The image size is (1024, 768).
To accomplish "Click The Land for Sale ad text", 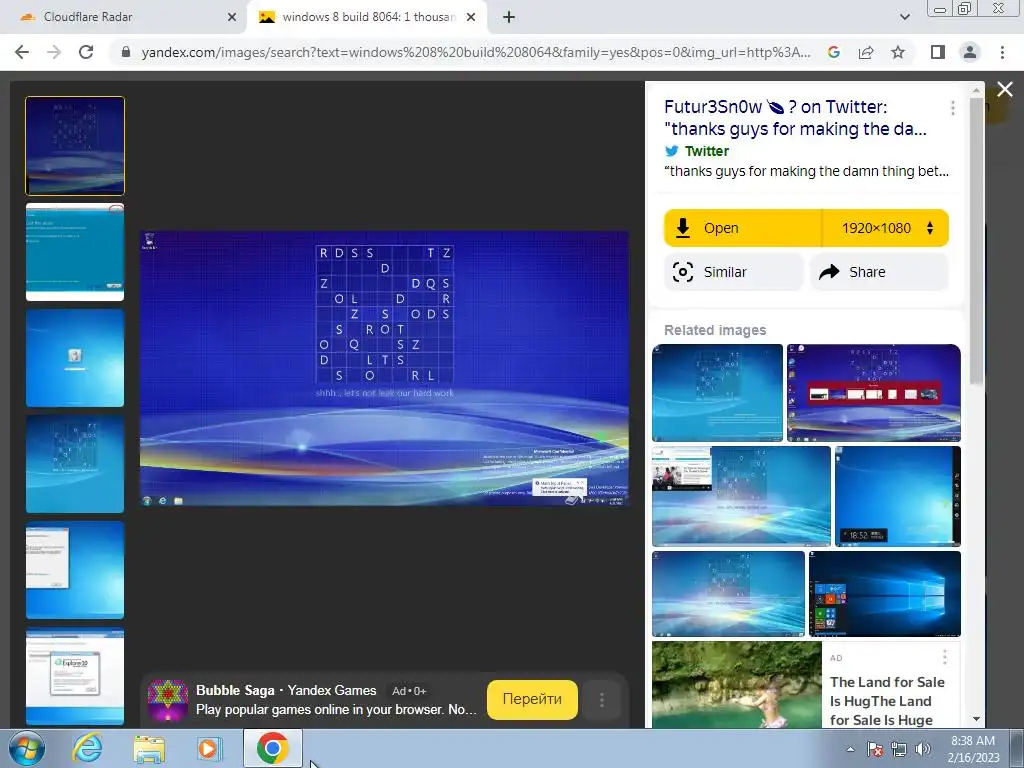I will pos(887,701).
